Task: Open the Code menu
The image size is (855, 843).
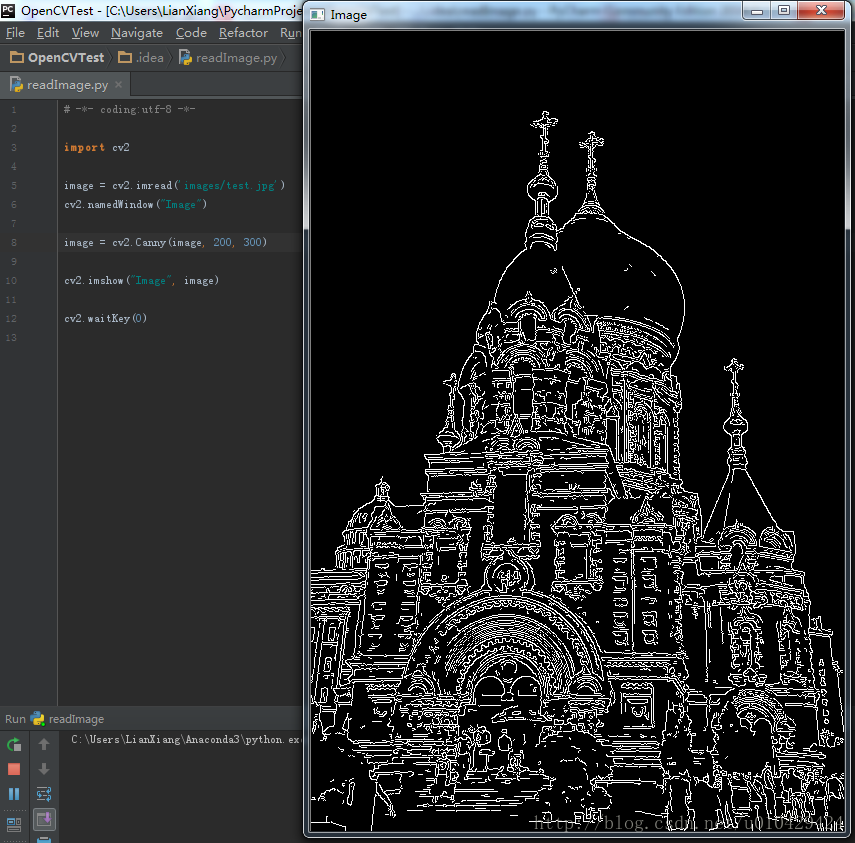Action: 191,33
